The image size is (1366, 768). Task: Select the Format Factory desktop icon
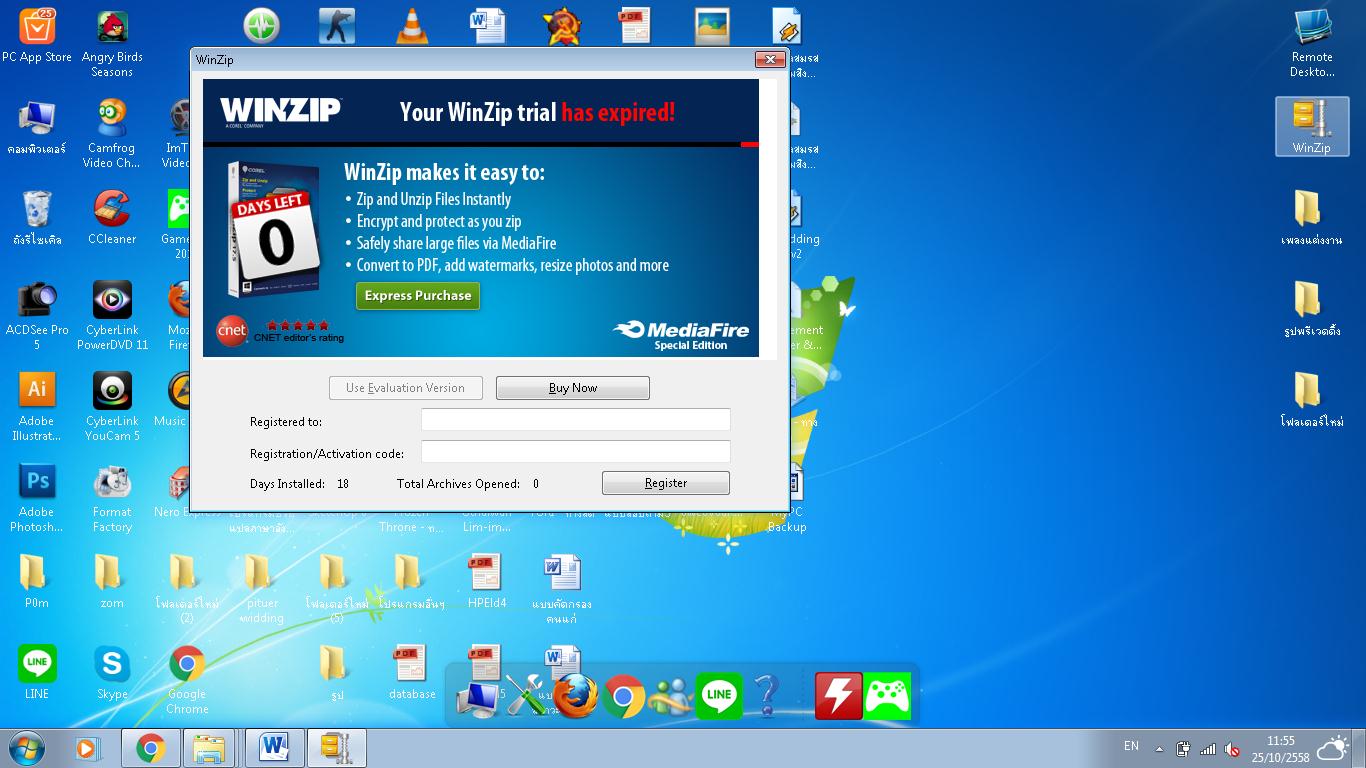(112, 498)
